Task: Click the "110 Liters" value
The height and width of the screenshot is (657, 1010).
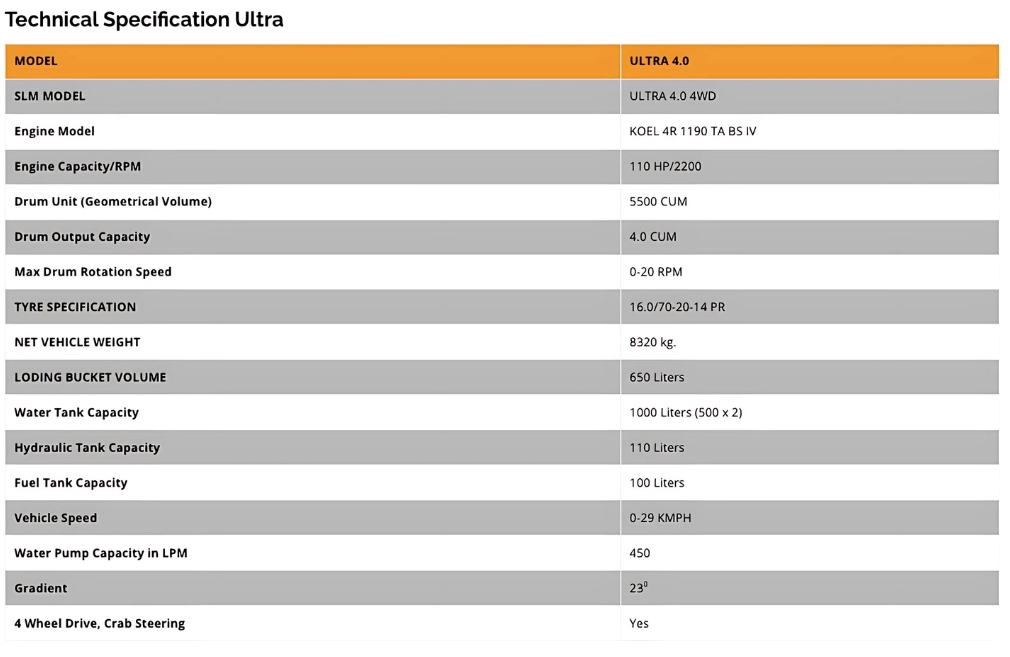Action: point(656,448)
